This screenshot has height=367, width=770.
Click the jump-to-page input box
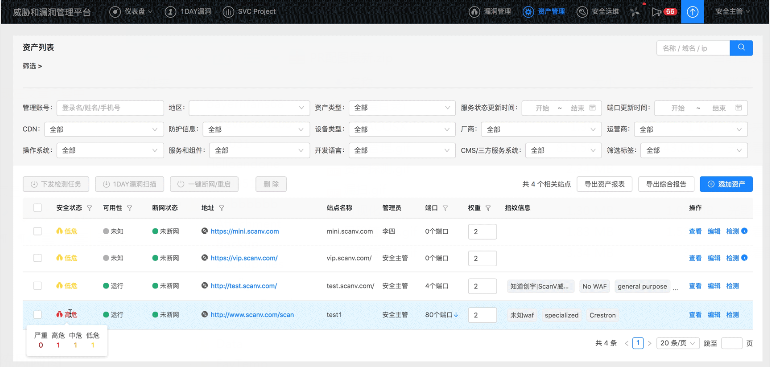click(732, 343)
